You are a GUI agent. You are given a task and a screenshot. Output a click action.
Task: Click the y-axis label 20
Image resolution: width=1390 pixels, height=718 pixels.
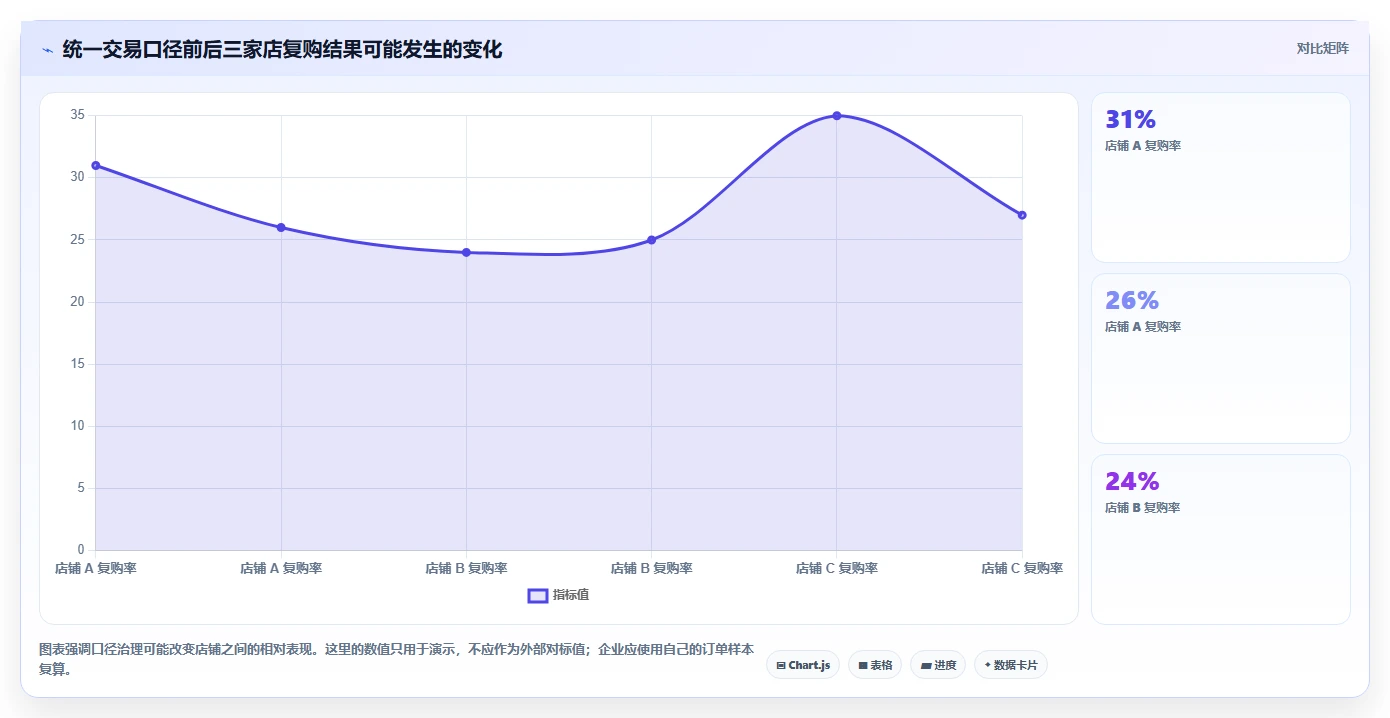point(77,302)
